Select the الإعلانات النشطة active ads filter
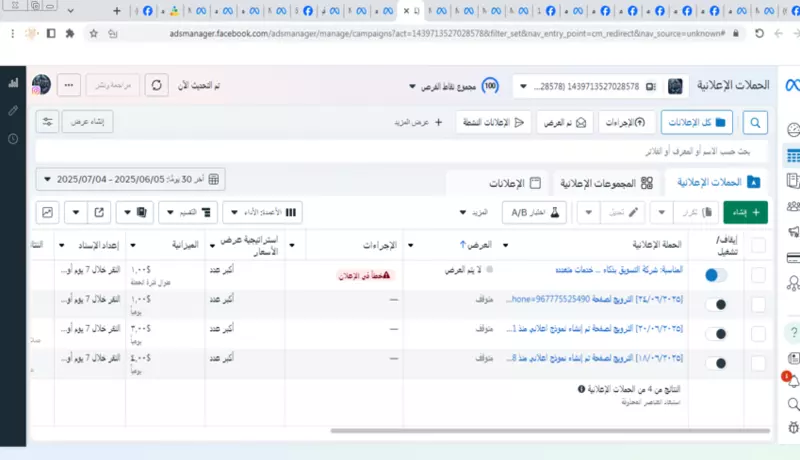 (x=493, y=122)
